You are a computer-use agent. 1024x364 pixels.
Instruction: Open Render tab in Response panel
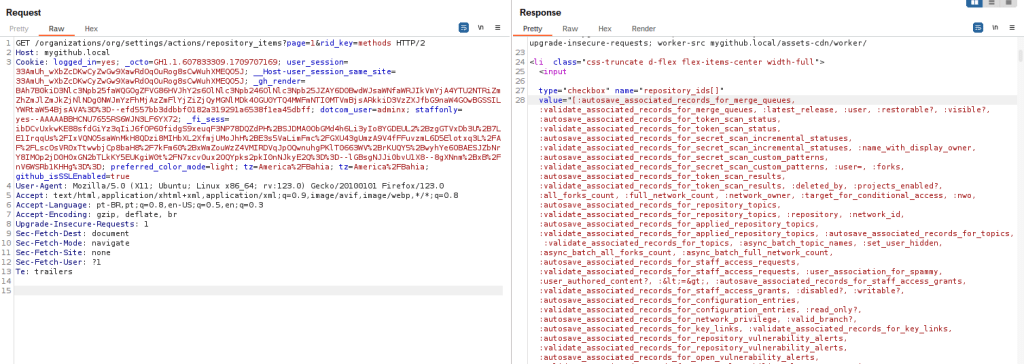tap(643, 29)
